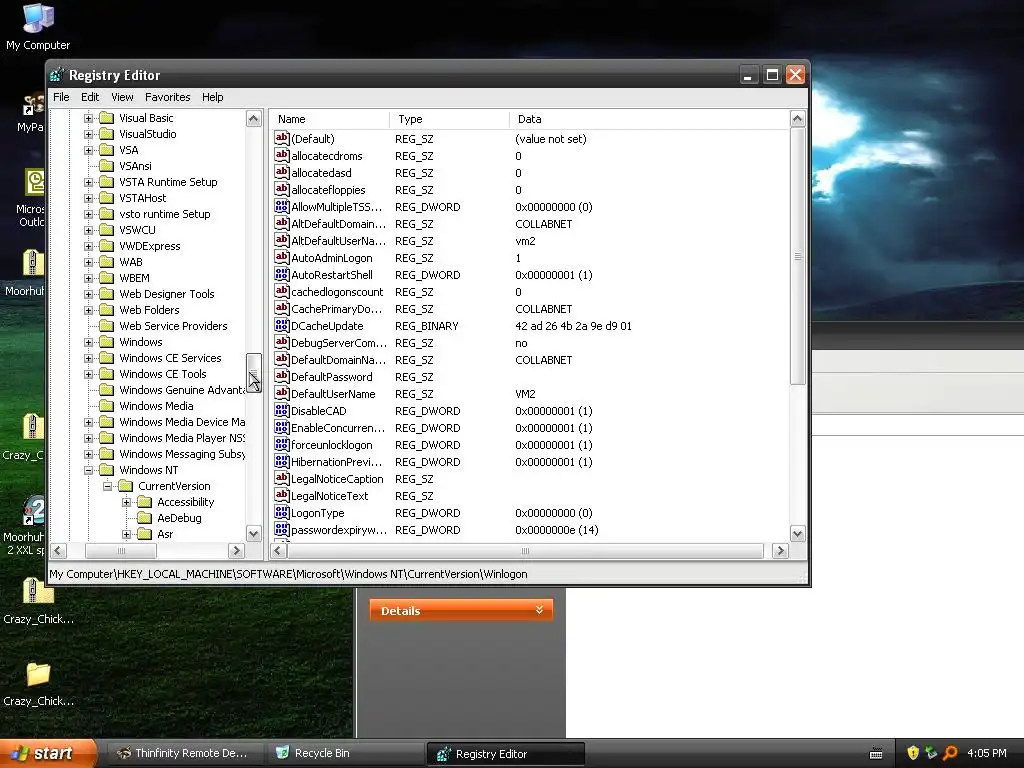
Task: Collapse the Windows NT tree node
Action: (x=88, y=470)
